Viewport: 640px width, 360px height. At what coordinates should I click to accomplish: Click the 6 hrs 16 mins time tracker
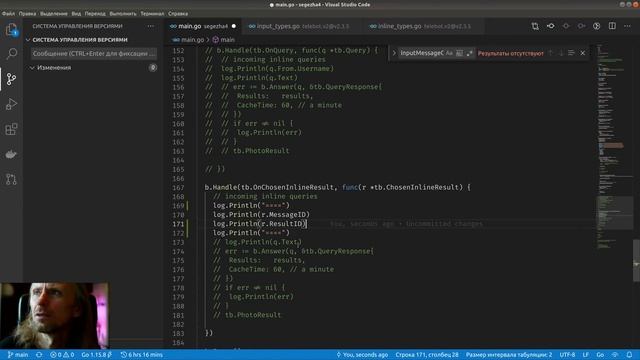(142, 355)
